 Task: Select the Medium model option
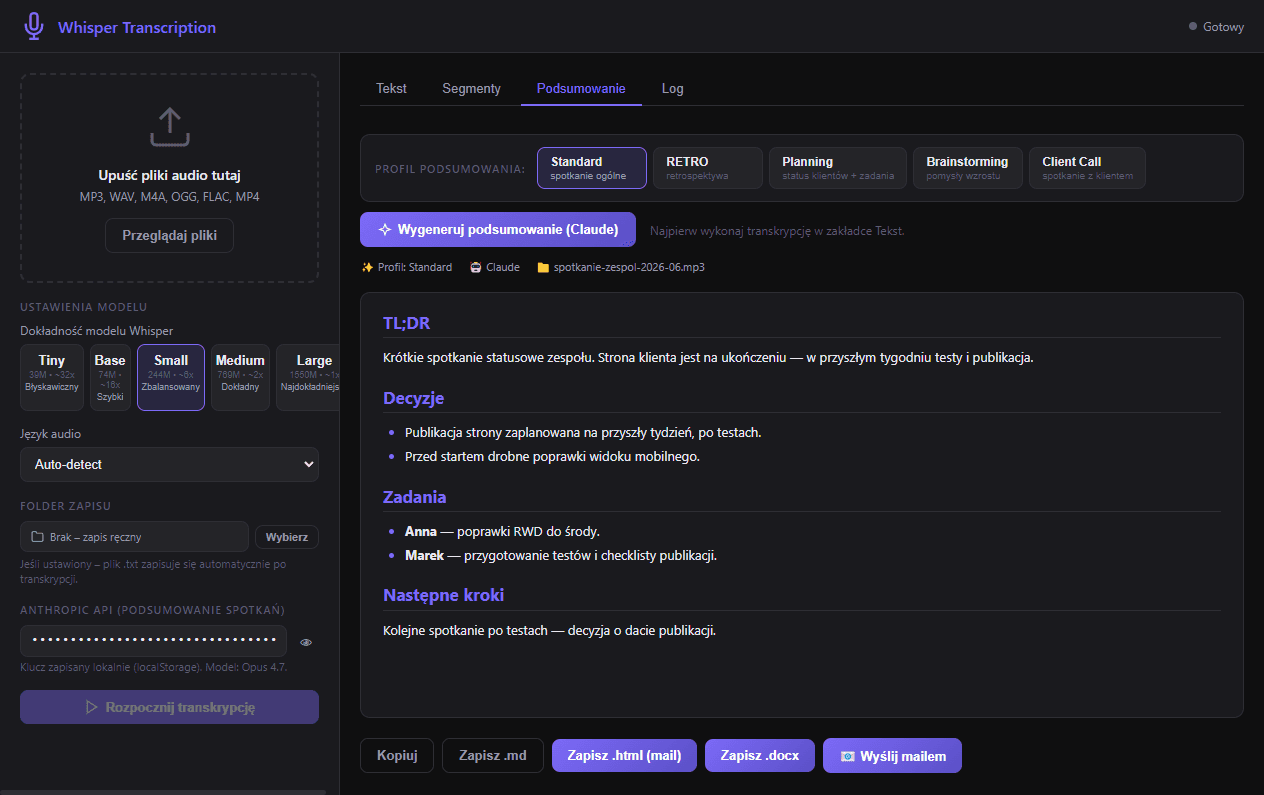point(240,378)
